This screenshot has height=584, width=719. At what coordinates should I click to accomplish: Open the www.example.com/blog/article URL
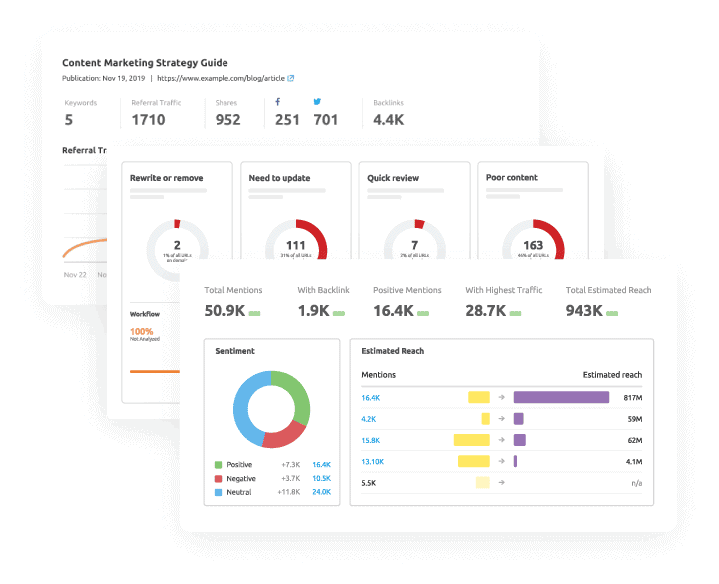[x=220, y=78]
